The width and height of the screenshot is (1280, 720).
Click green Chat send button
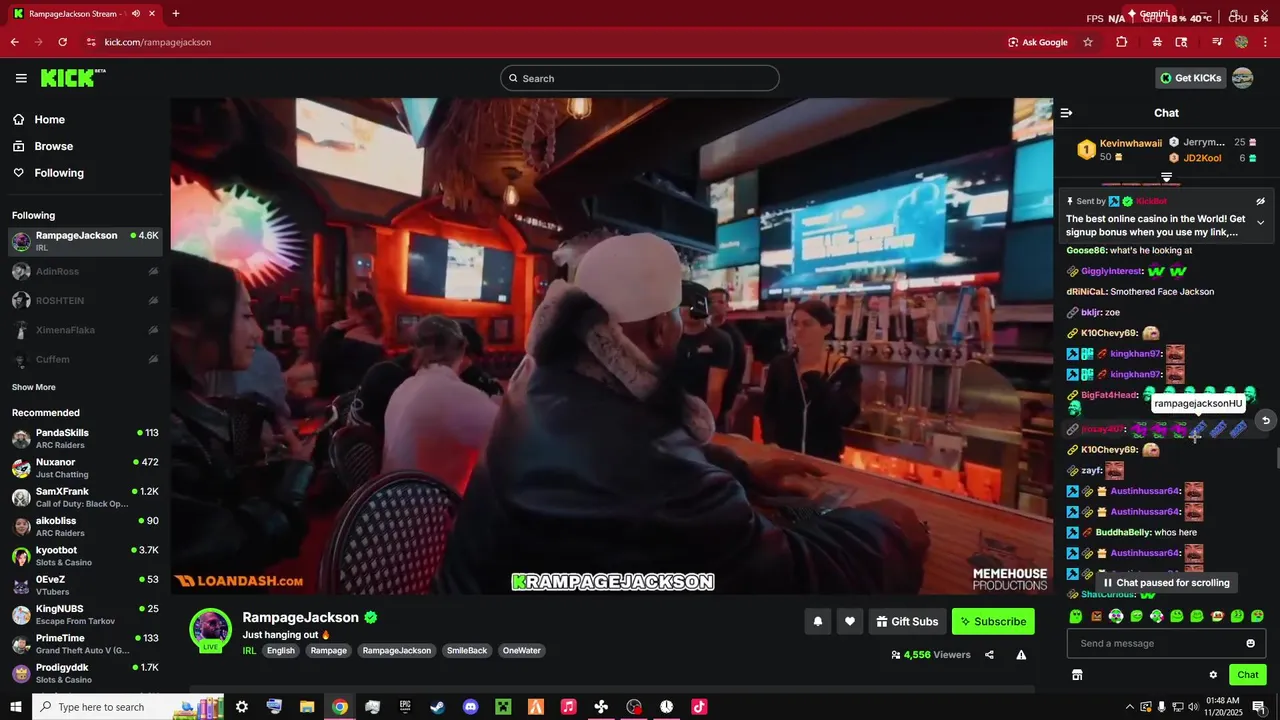(1247, 675)
